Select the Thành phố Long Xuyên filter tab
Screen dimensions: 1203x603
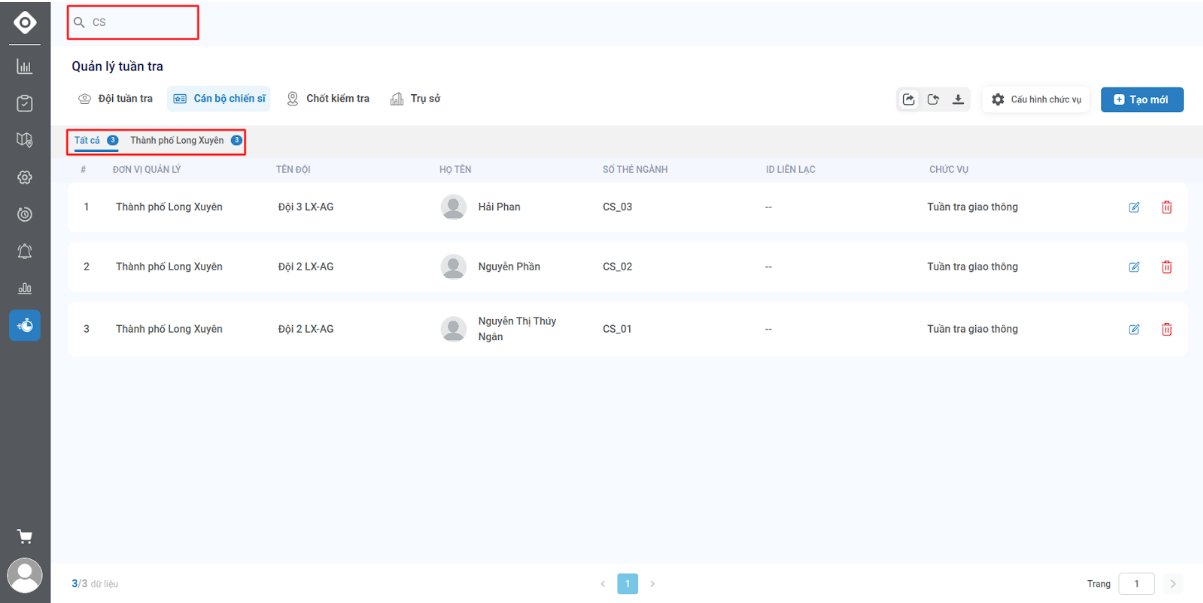coord(186,140)
